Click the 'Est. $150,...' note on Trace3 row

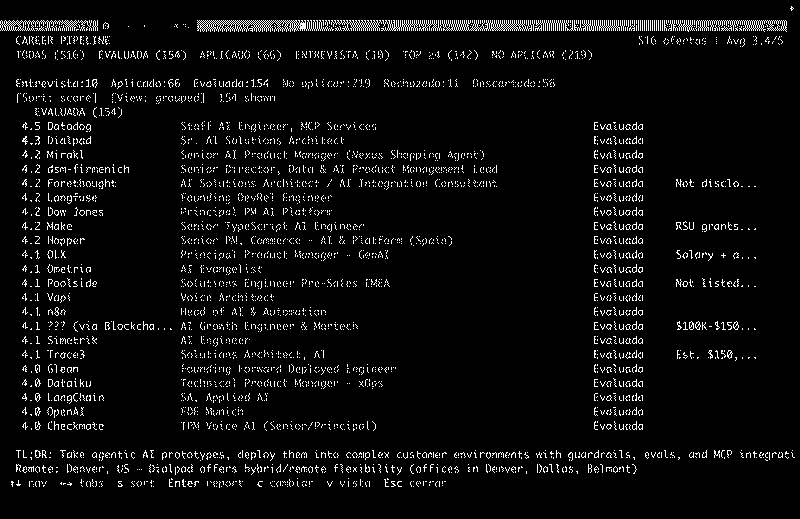(x=716, y=355)
